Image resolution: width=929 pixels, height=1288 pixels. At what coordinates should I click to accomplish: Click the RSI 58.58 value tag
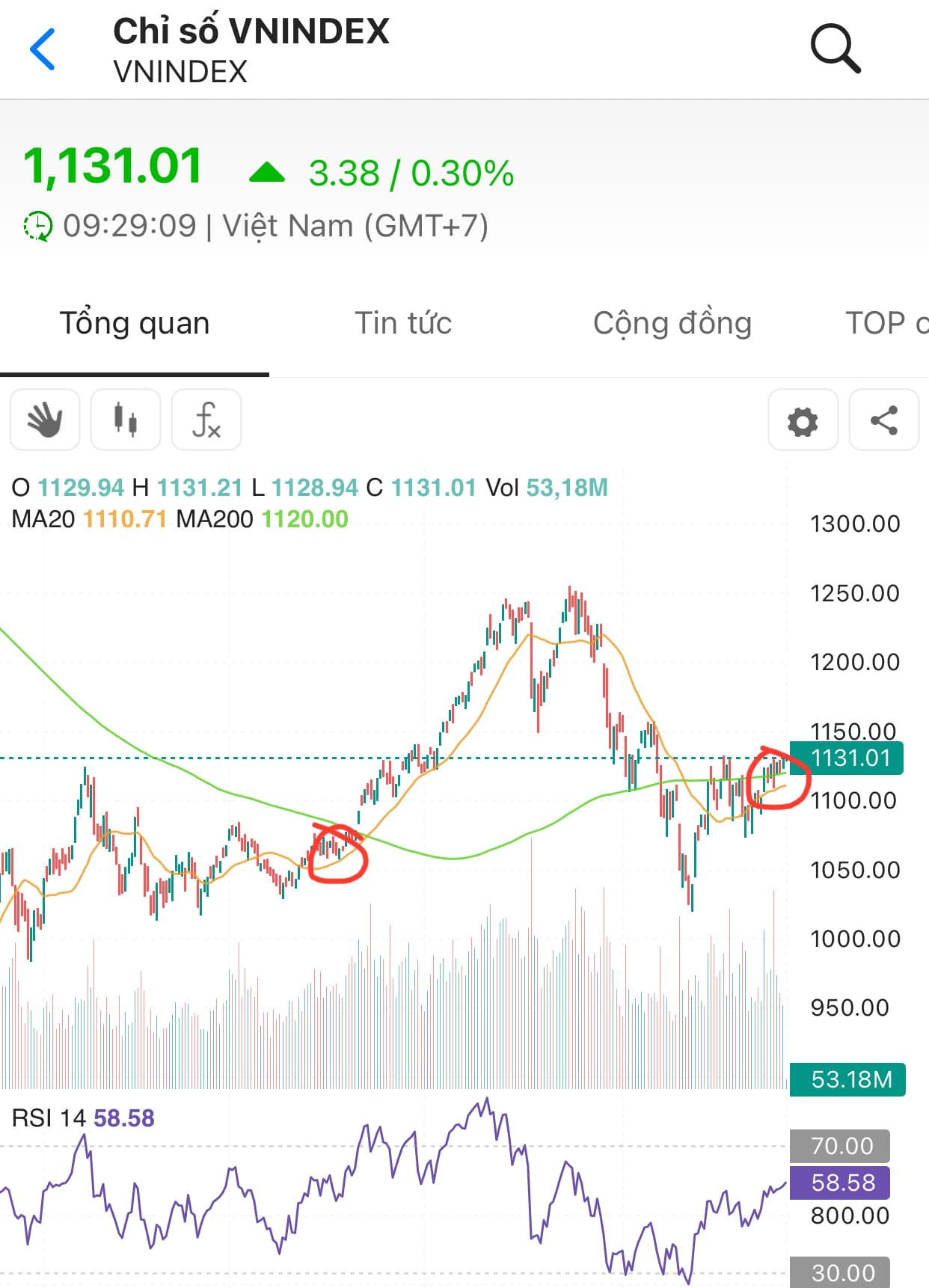pos(840,1183)
